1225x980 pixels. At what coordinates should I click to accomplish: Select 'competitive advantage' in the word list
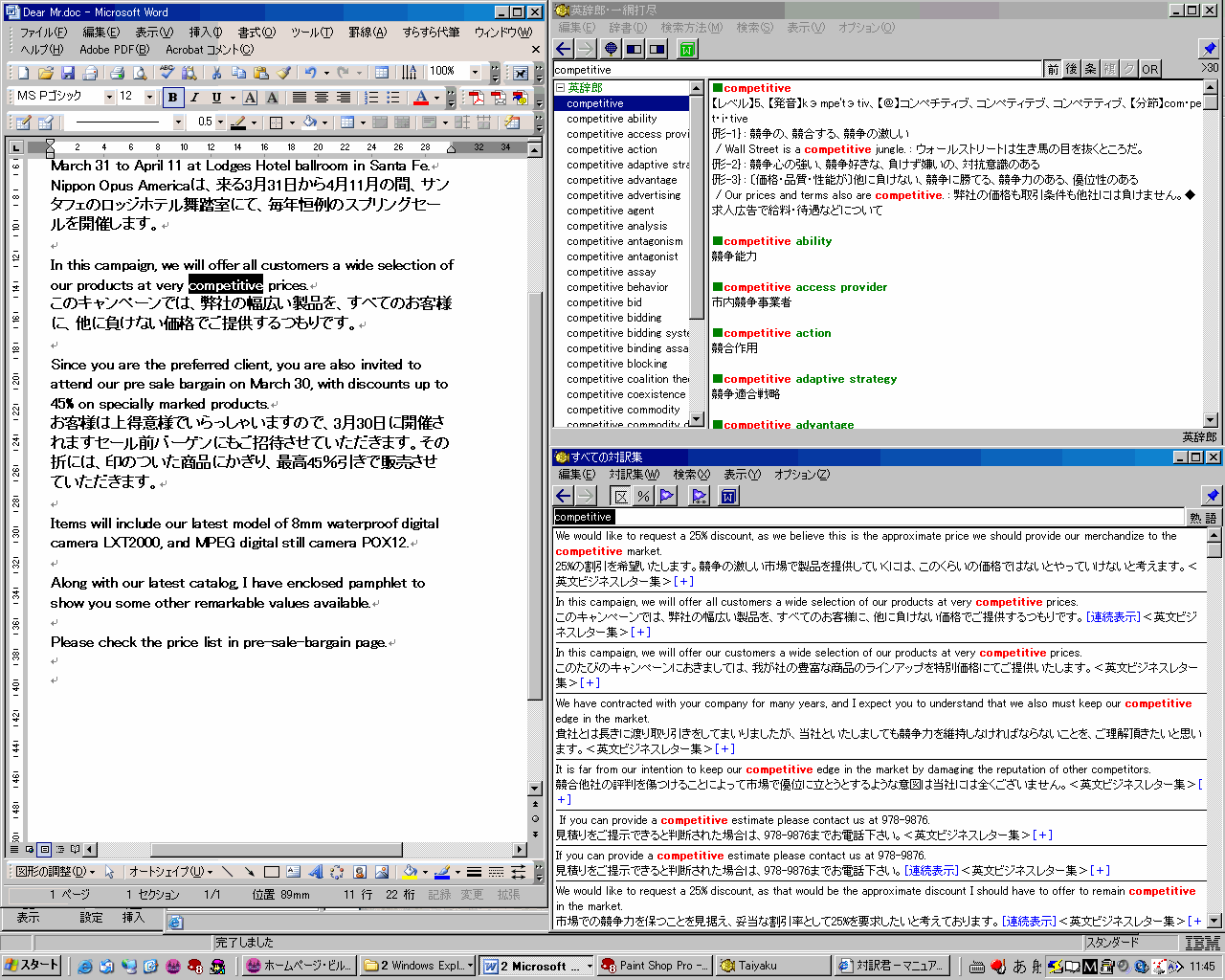(x=621, y=180)
